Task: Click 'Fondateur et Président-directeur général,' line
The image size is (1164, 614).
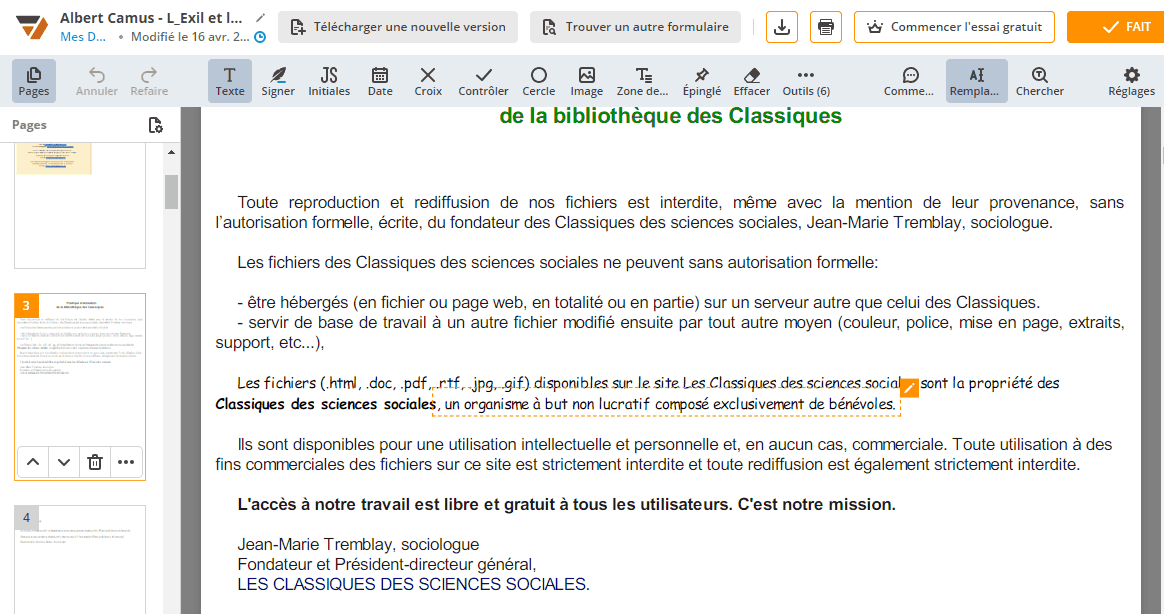Action: point(387,564)
